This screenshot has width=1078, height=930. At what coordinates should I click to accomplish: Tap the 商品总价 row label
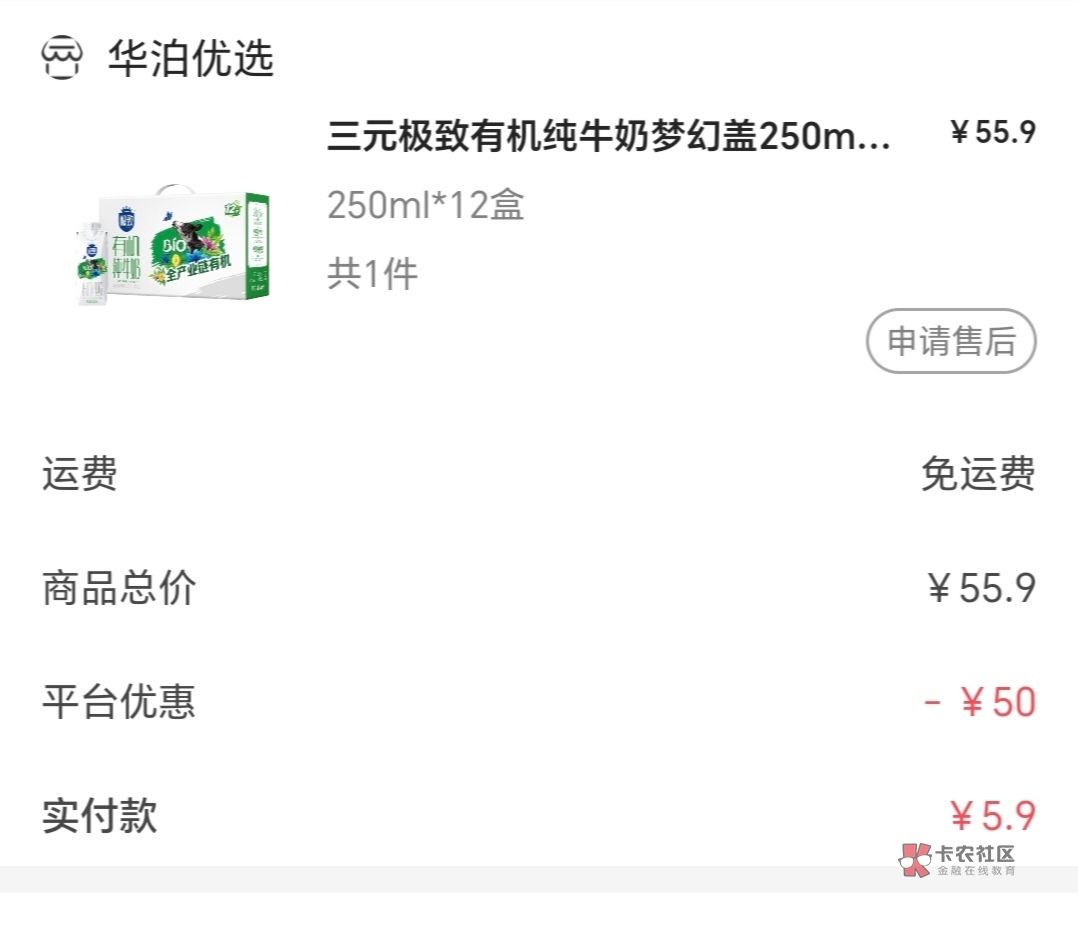[x=119, y=588]
